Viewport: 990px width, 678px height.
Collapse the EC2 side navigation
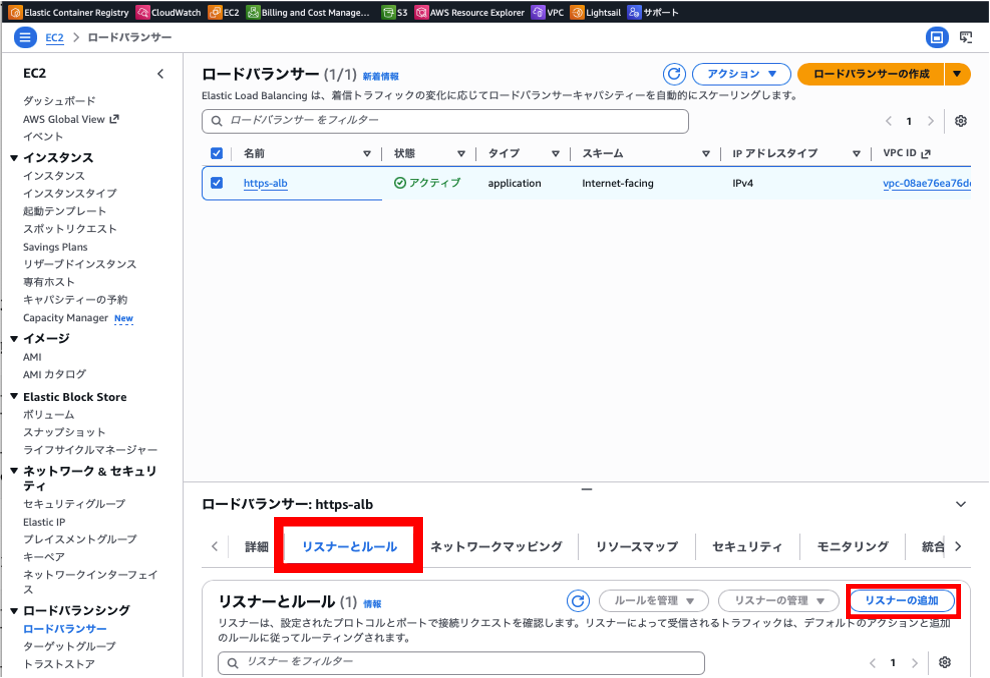[x=160, y=74]
